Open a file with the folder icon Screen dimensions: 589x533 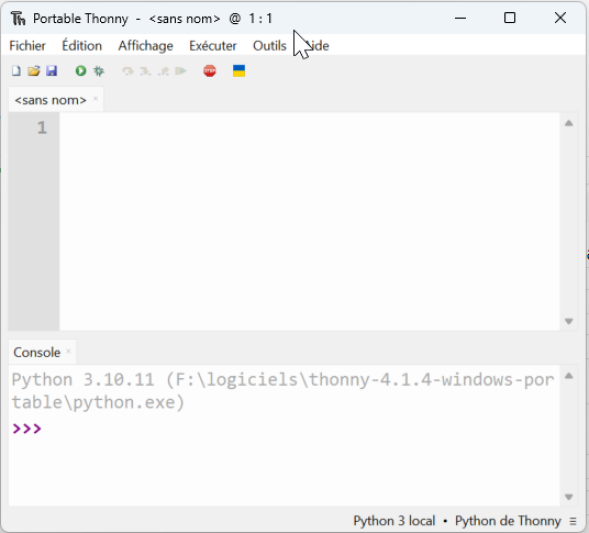click(34, 71)
